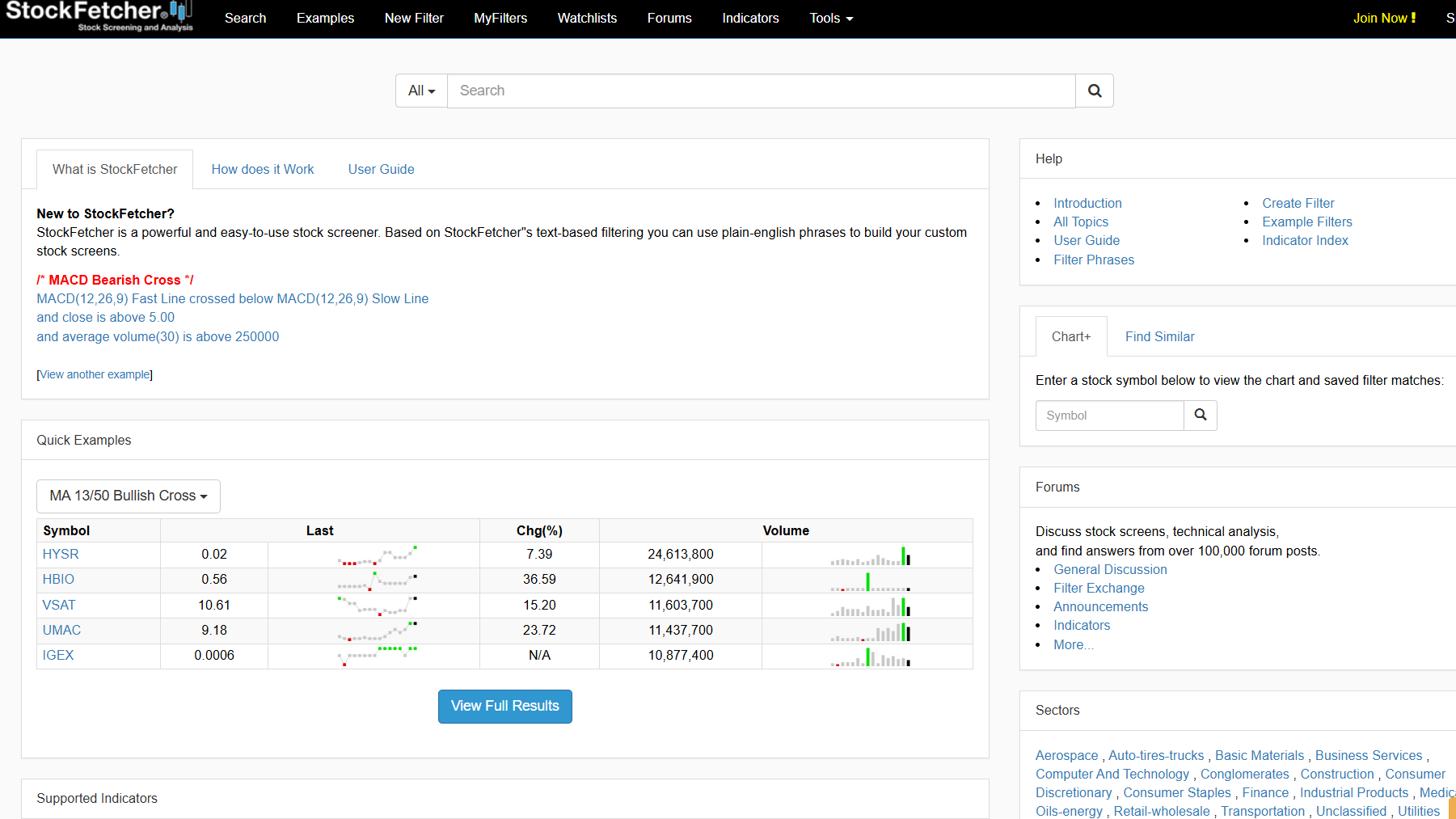1456x819 pixels.
Task: Open the All Topics help link
Action: 1081,222
